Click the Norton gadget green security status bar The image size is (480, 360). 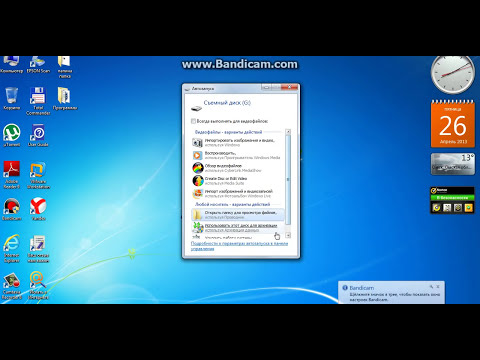point(452,198)
